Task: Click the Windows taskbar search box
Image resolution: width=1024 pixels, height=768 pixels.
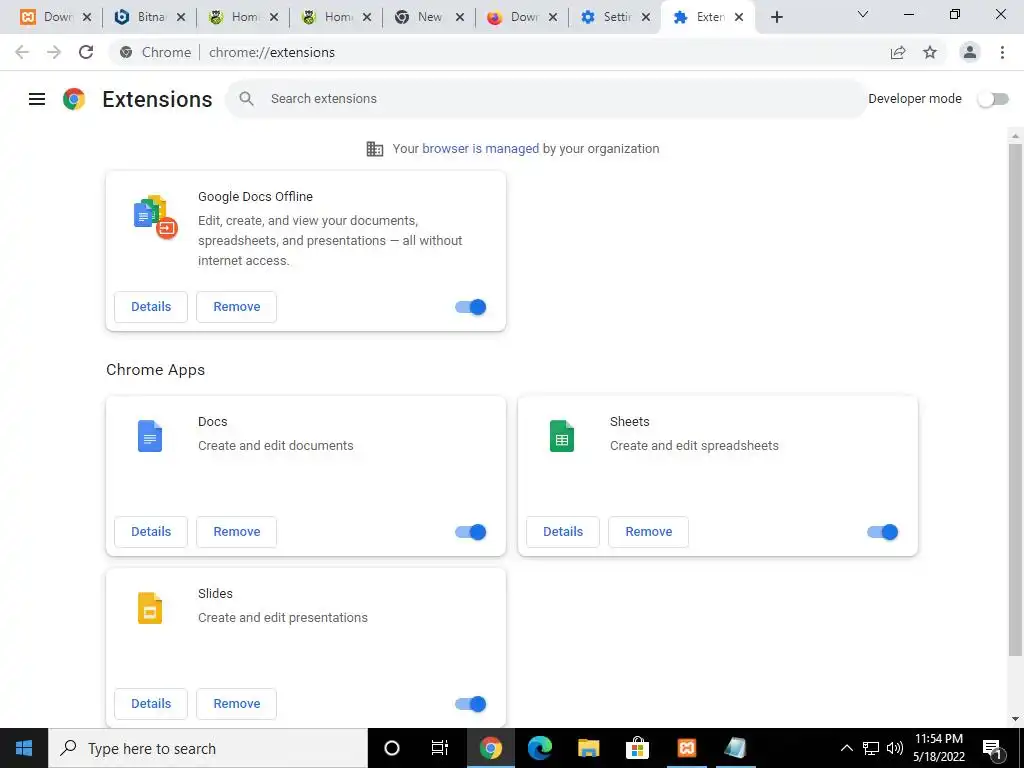Action: [x=208, y=748]
